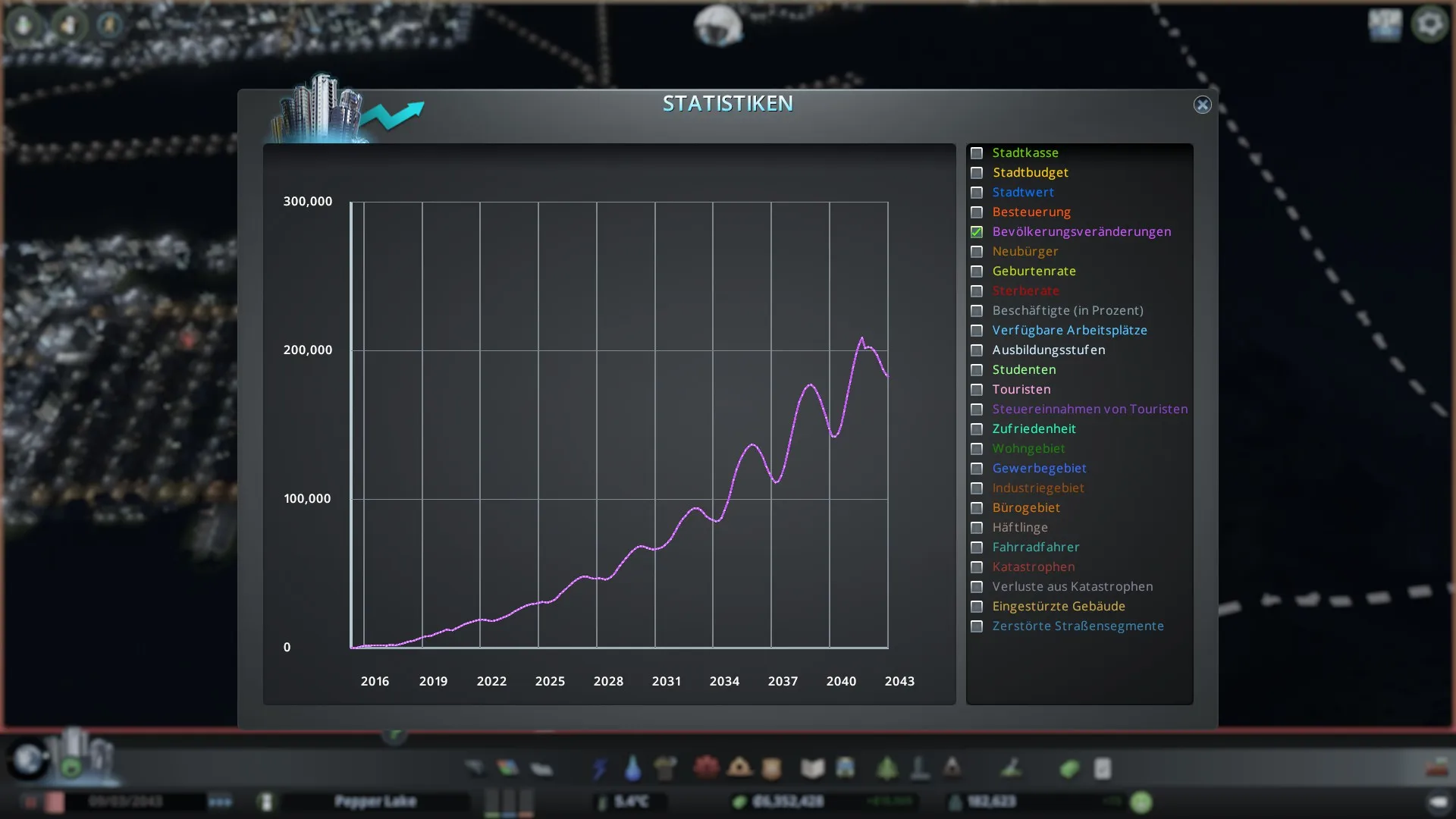Open the settings gear icon
This screenshot has width=1456, height=819.
[x=1429, y=25]
